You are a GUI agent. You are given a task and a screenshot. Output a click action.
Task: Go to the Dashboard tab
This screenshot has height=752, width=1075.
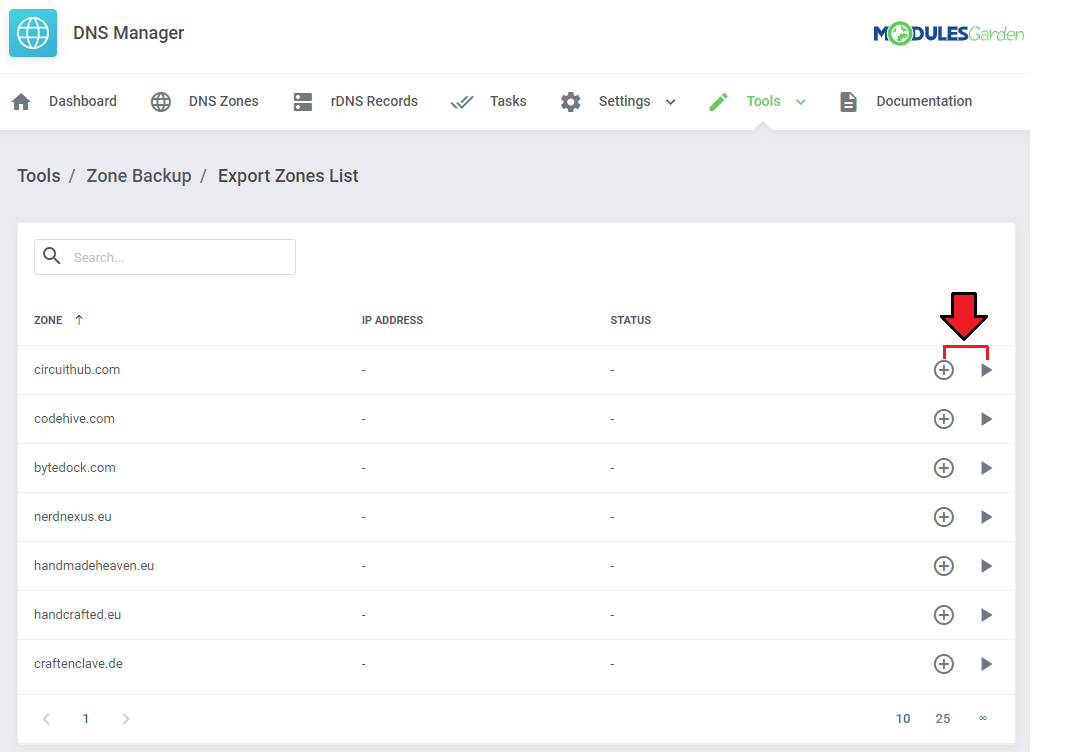65,102
